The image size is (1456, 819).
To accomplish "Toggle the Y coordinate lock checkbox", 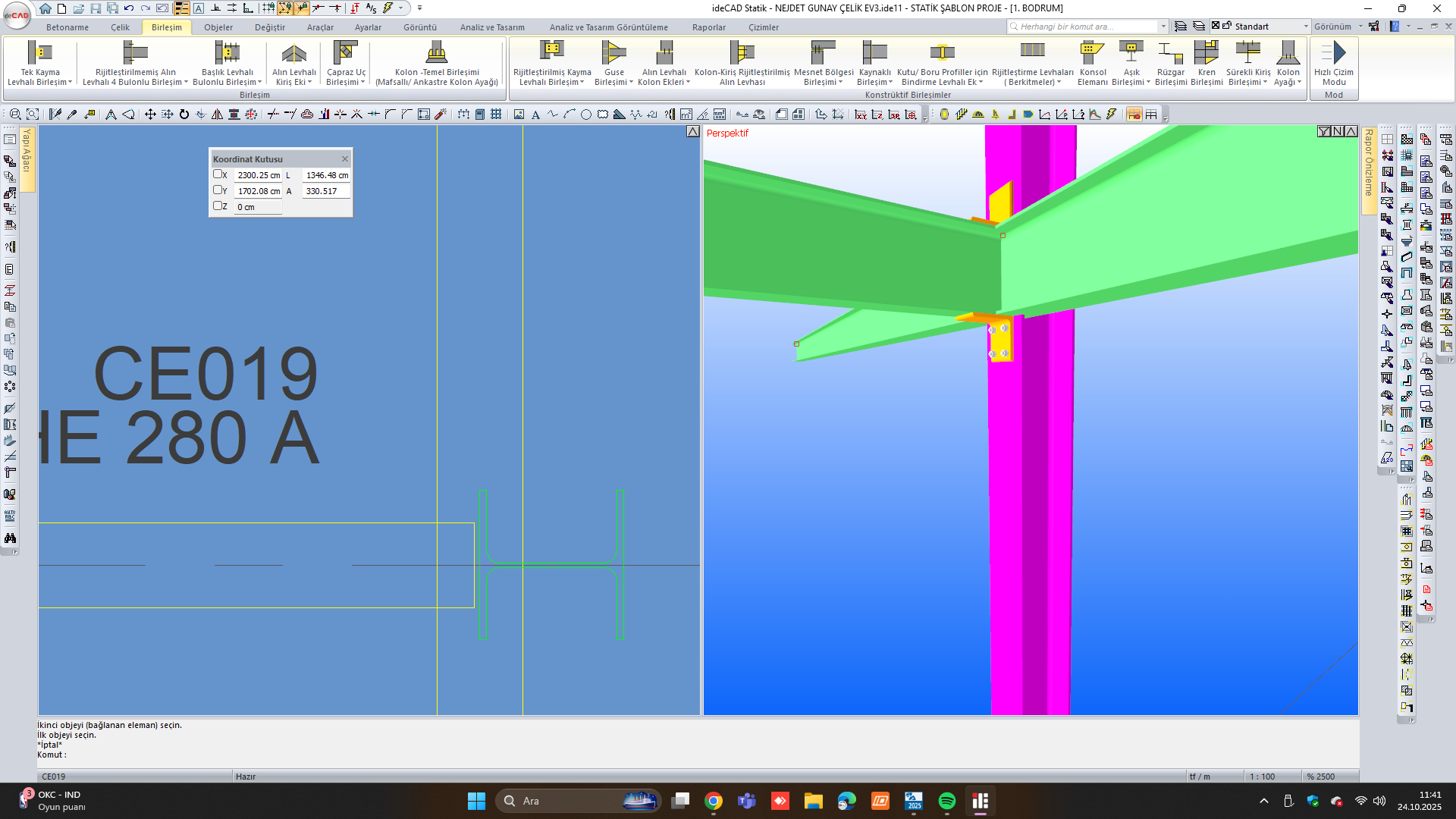I will pos(218,190).
